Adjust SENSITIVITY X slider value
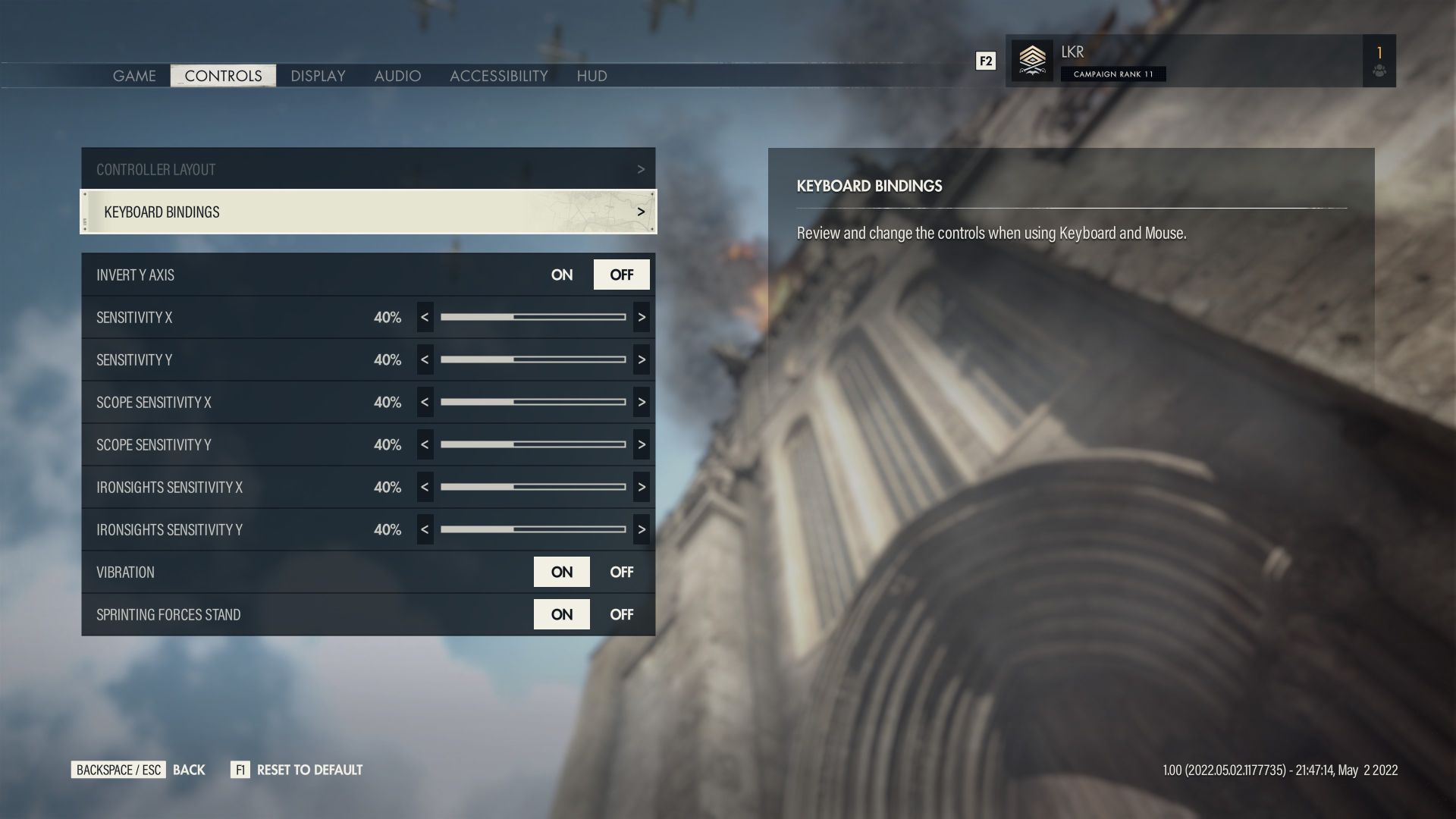This screenshot has height=819, width=1456. coord(533,317)
